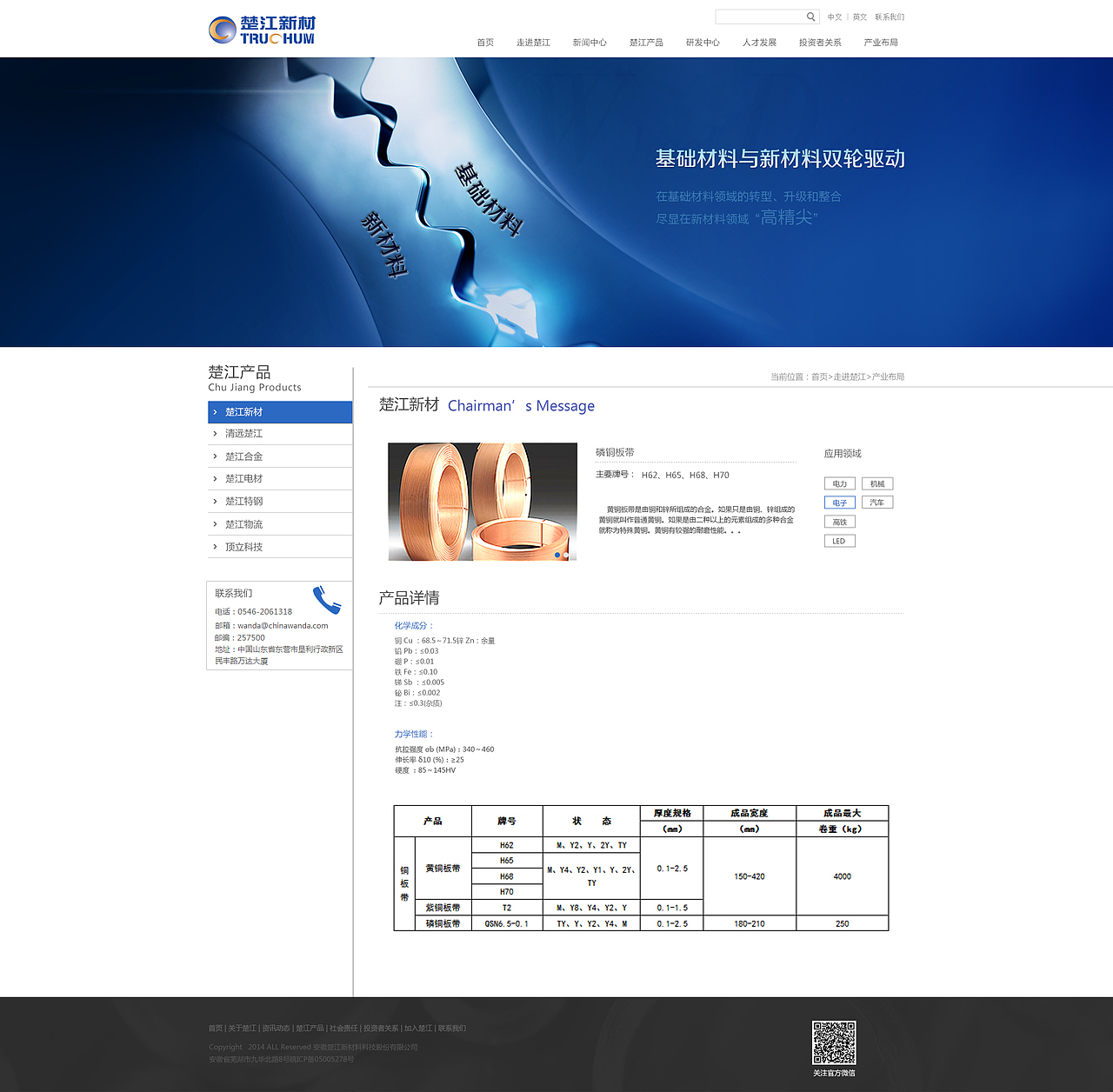Click footer link 投资者关系
Viewport: 1113px width, 1092px height.
tap(381, 1029)
